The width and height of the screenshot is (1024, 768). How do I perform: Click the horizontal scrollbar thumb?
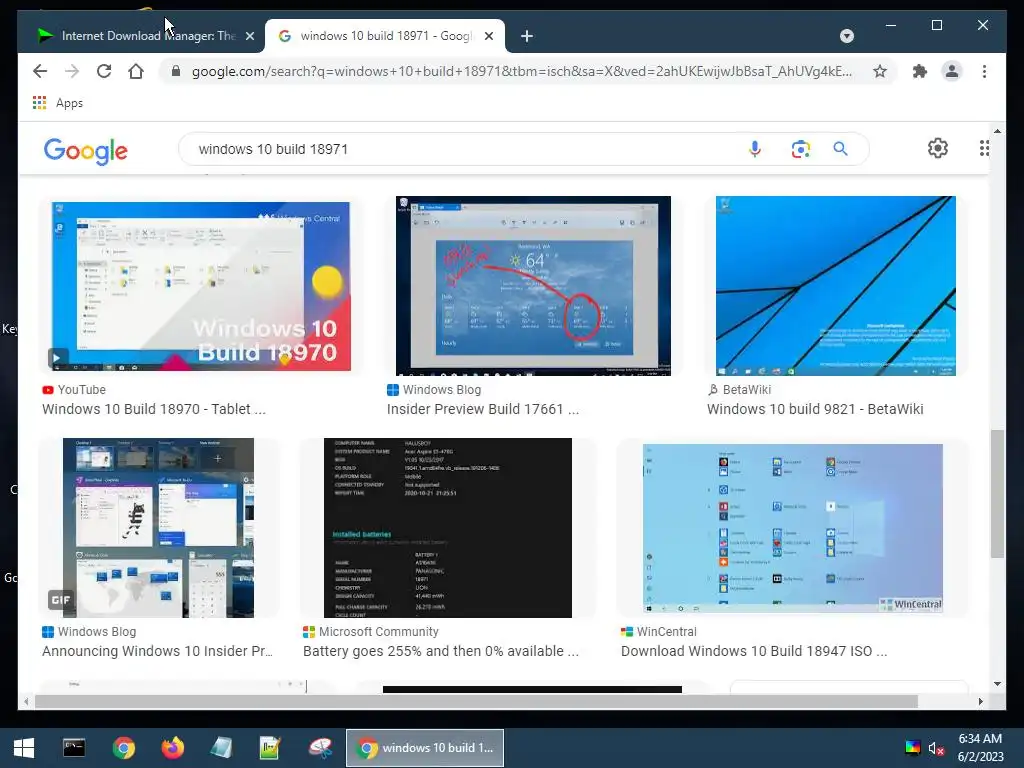[x=476, y=701]
